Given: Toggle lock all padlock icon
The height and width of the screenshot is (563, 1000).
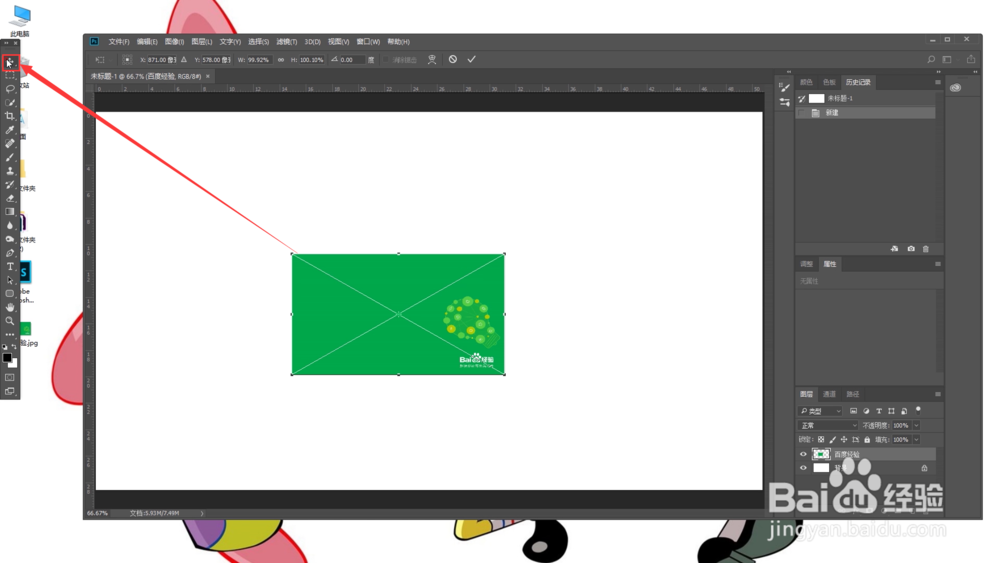Looking at the screenshot, I should tap(867, 439).
